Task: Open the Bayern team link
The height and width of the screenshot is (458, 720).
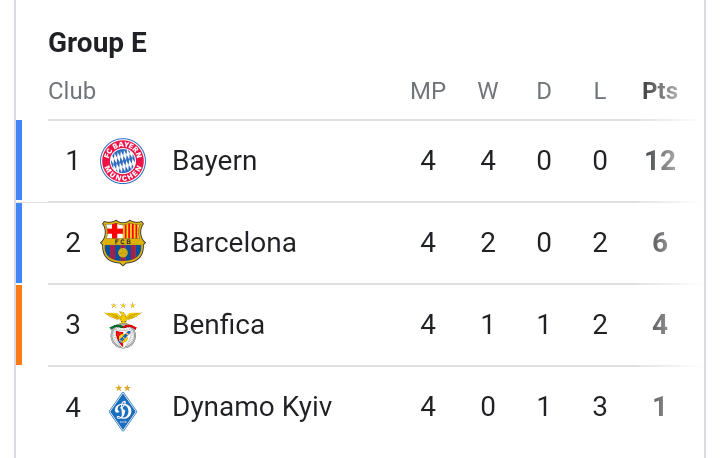Action: coord(214,161)
